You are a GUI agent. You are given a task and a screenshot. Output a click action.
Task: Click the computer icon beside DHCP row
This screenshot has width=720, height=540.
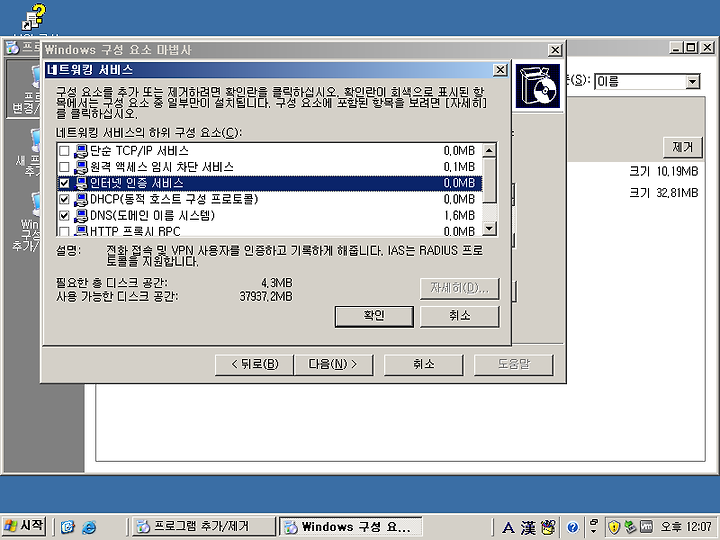tap(81, 199)
